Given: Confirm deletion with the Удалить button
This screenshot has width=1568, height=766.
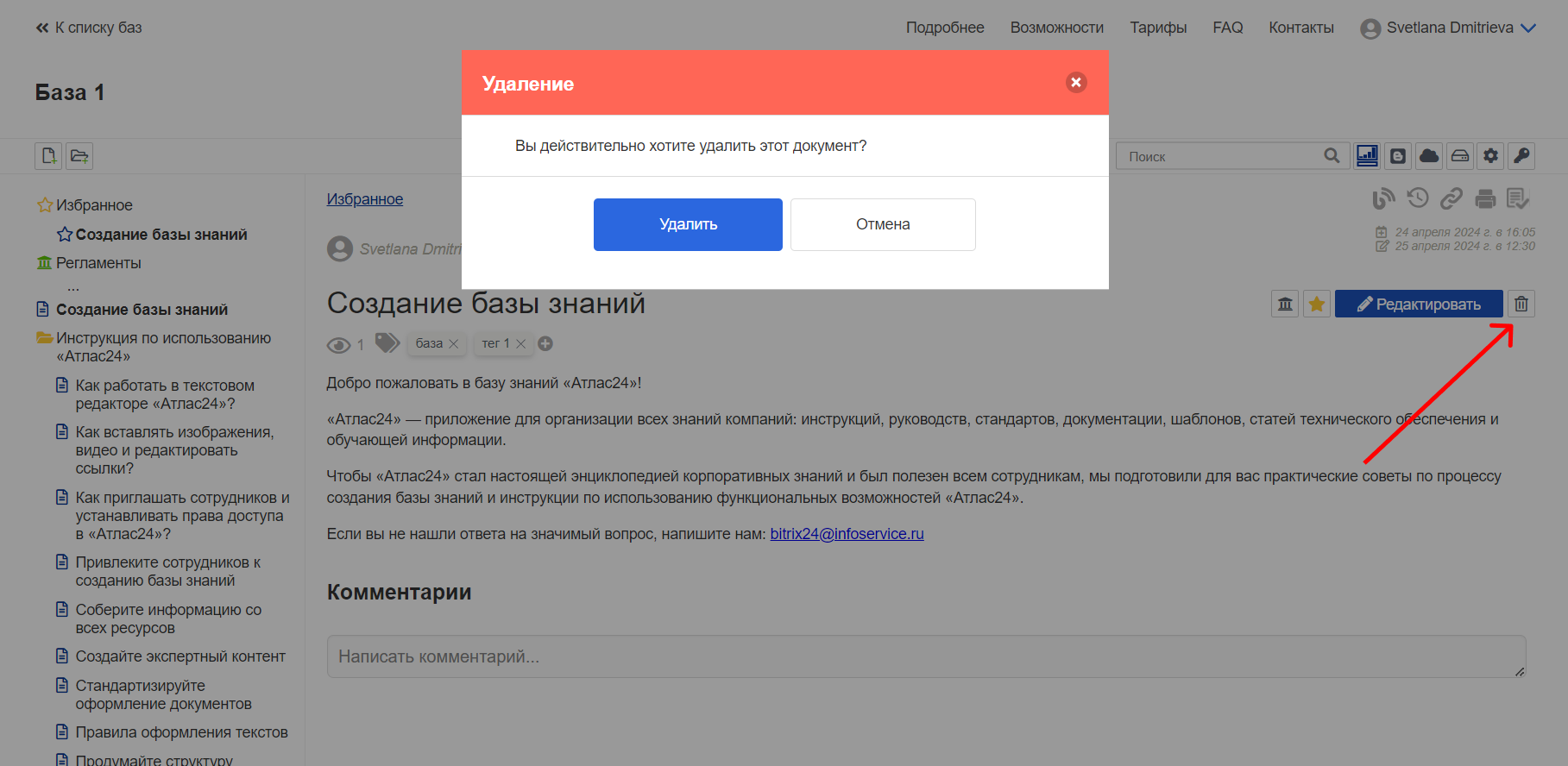Looking at the screenshot, I should (x=688, y=224).
